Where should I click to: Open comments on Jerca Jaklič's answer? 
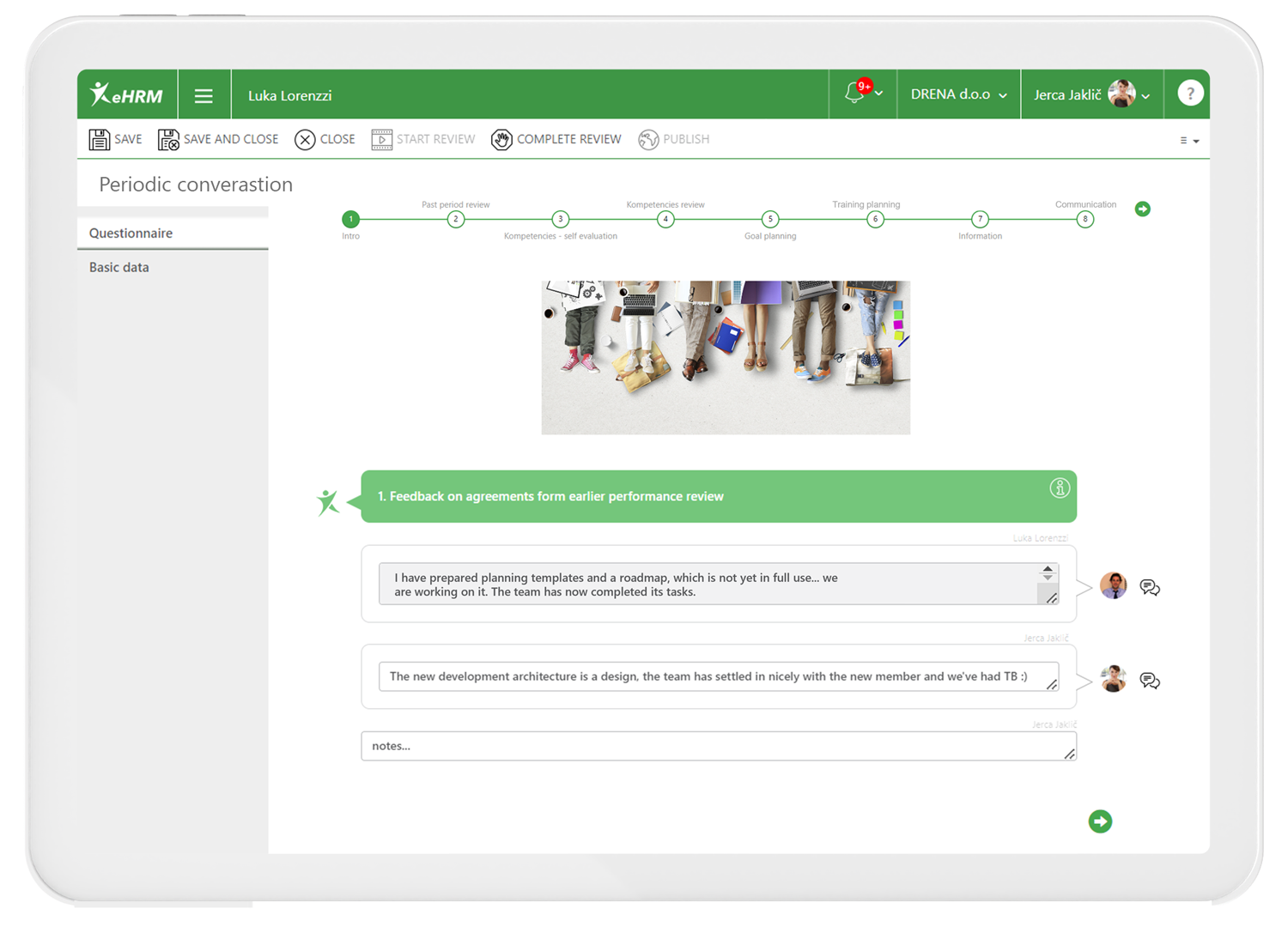click(1149, 680)
